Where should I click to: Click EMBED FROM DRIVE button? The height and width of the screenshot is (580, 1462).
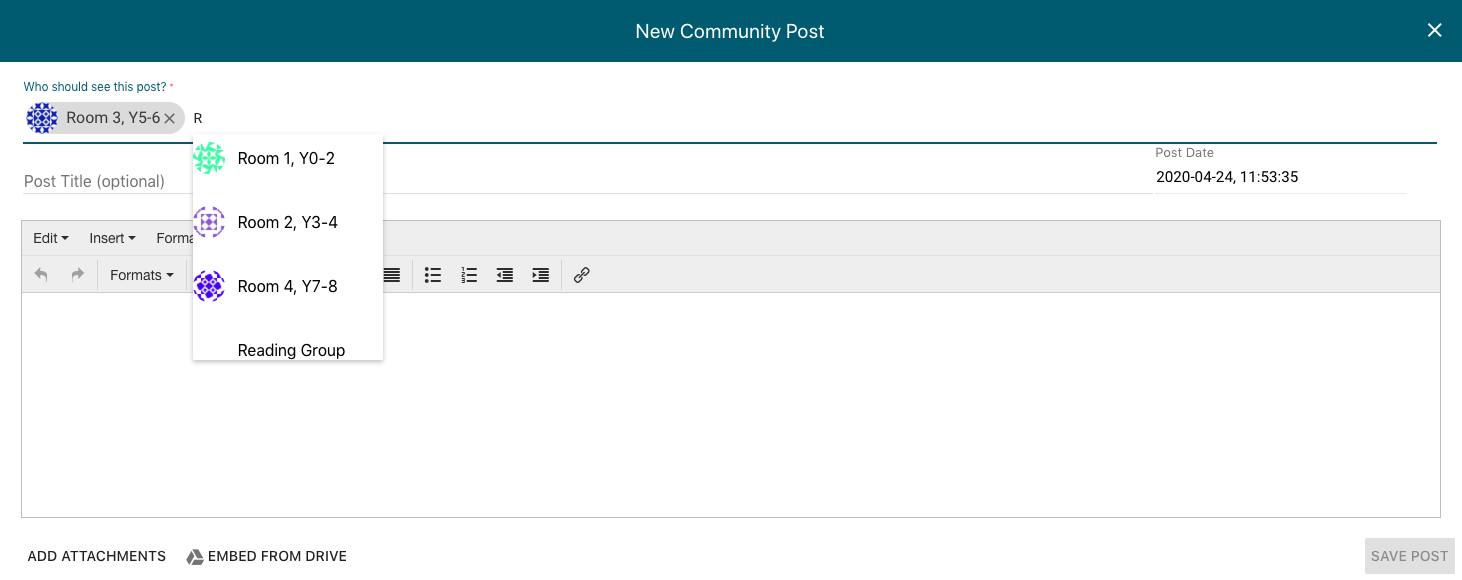[267, 556]
